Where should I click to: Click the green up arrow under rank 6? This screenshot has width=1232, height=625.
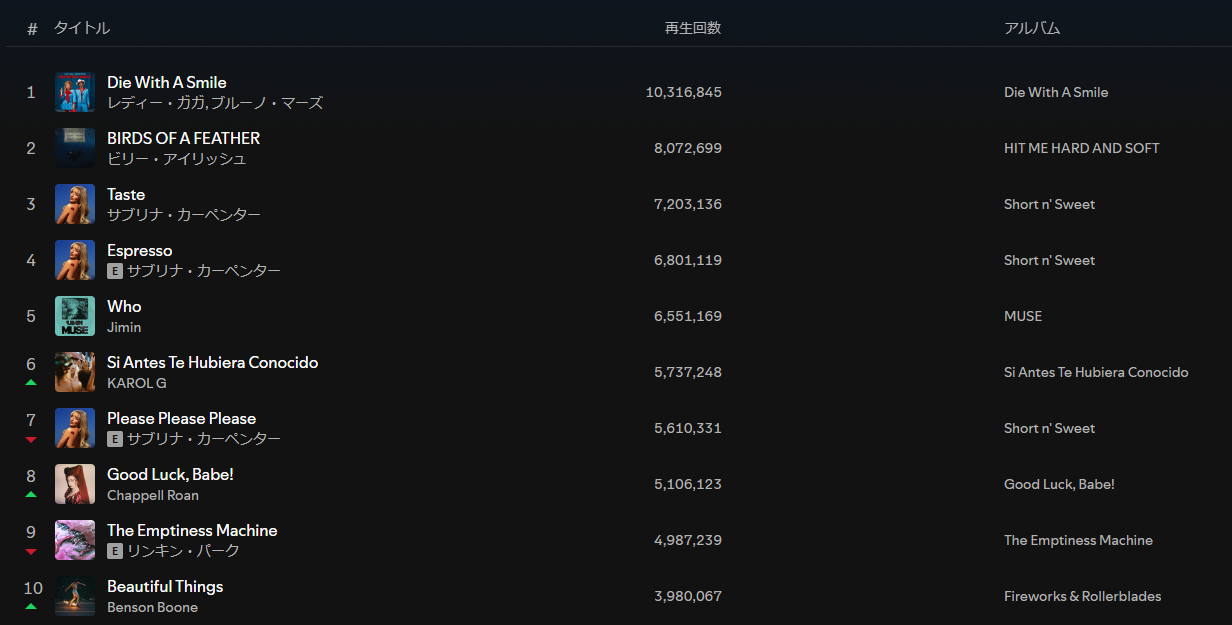(31, 383)
